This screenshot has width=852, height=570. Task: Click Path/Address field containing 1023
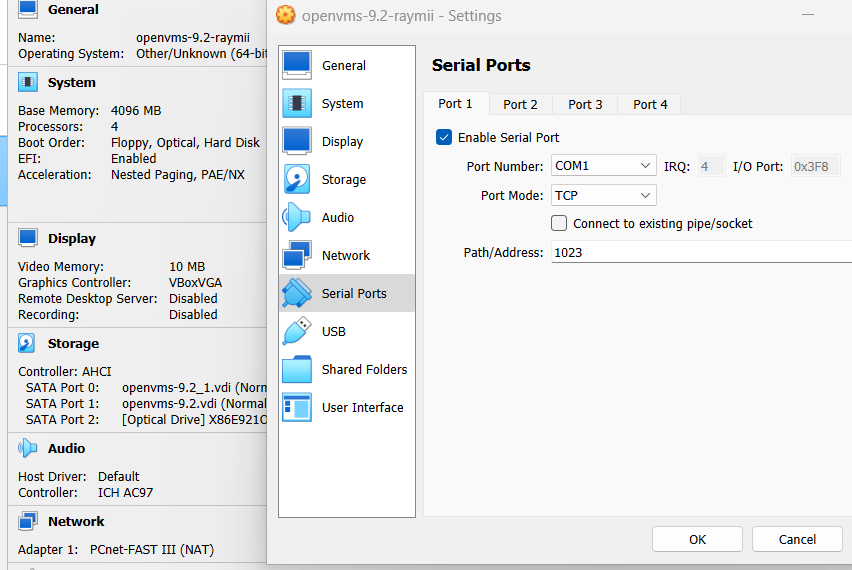[701, 253]
